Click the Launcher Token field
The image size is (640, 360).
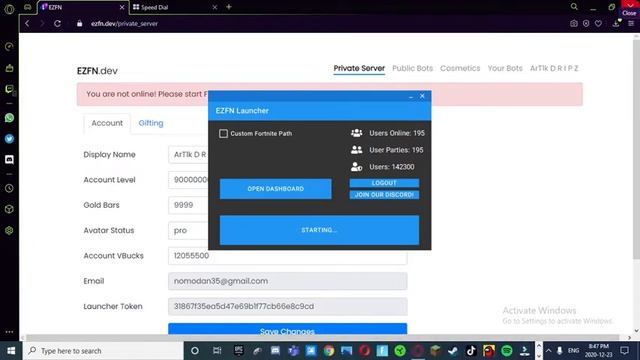click(287, 307)
